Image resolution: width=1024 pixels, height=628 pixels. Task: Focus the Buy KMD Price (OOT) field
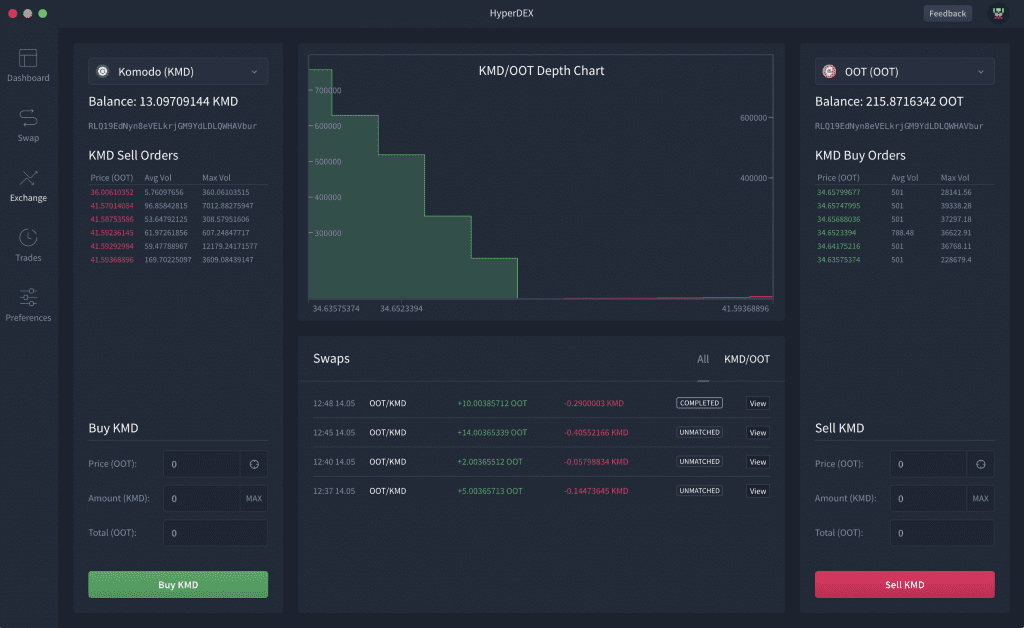pyautogui.click(x=202, y=464)
